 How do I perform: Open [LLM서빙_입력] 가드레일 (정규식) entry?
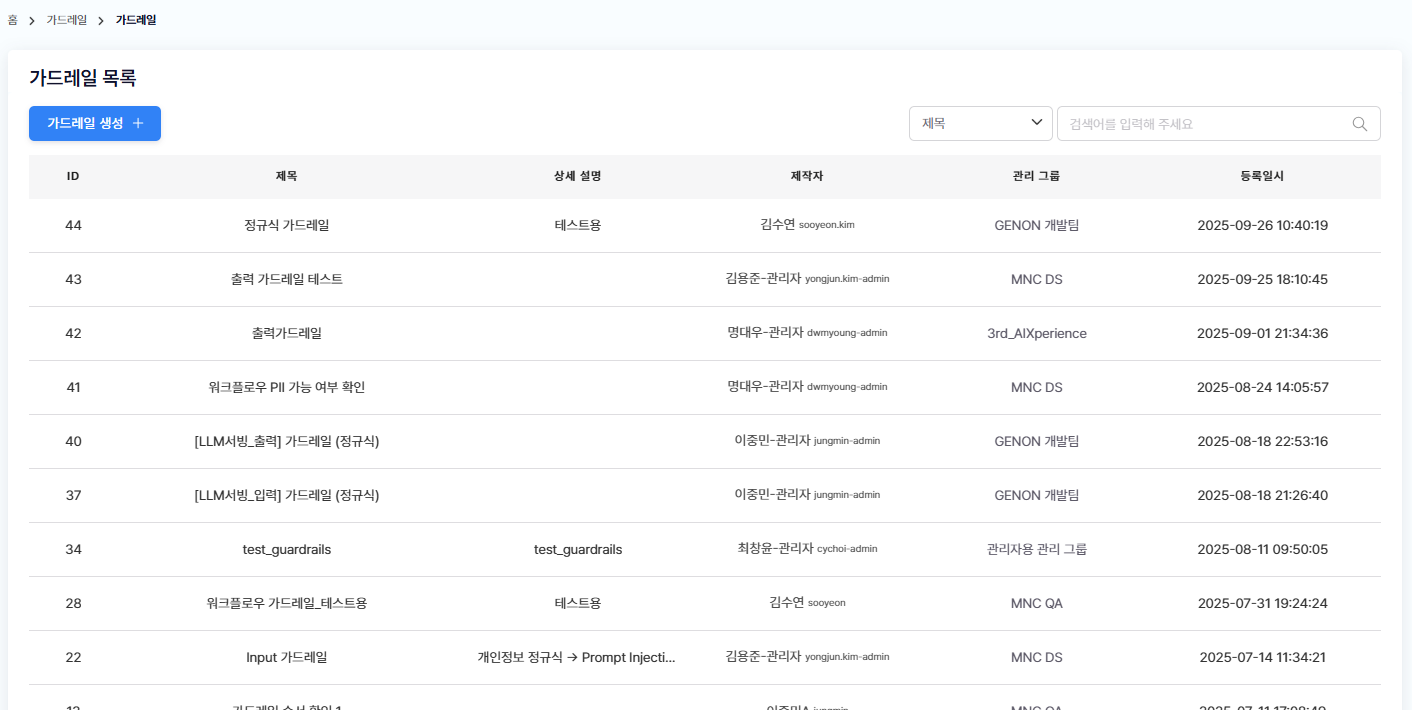coord(286,495)
